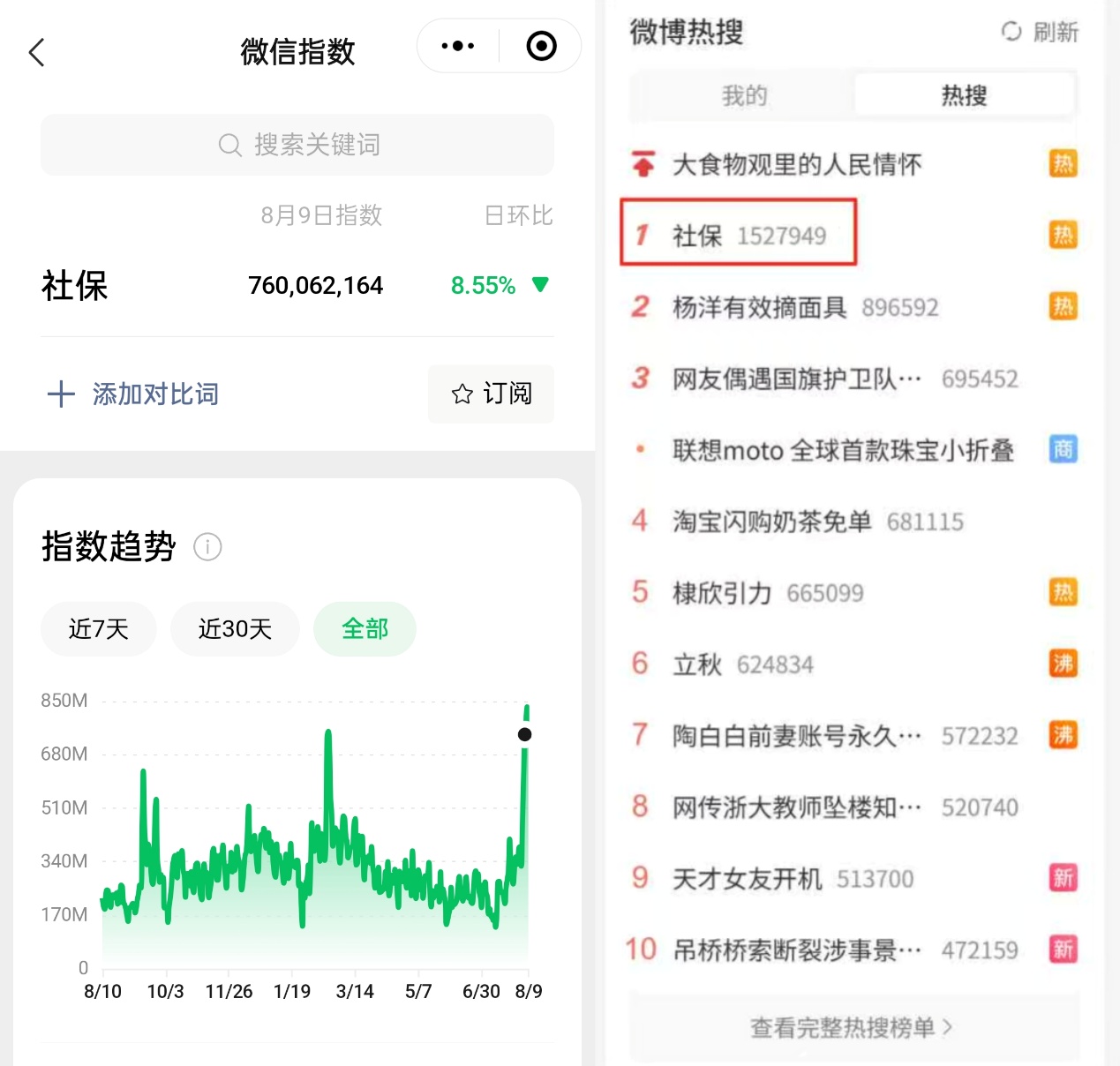1120x1066 pixels.
Task: Tap the mini program close circle icon
Action: (541, 46)
